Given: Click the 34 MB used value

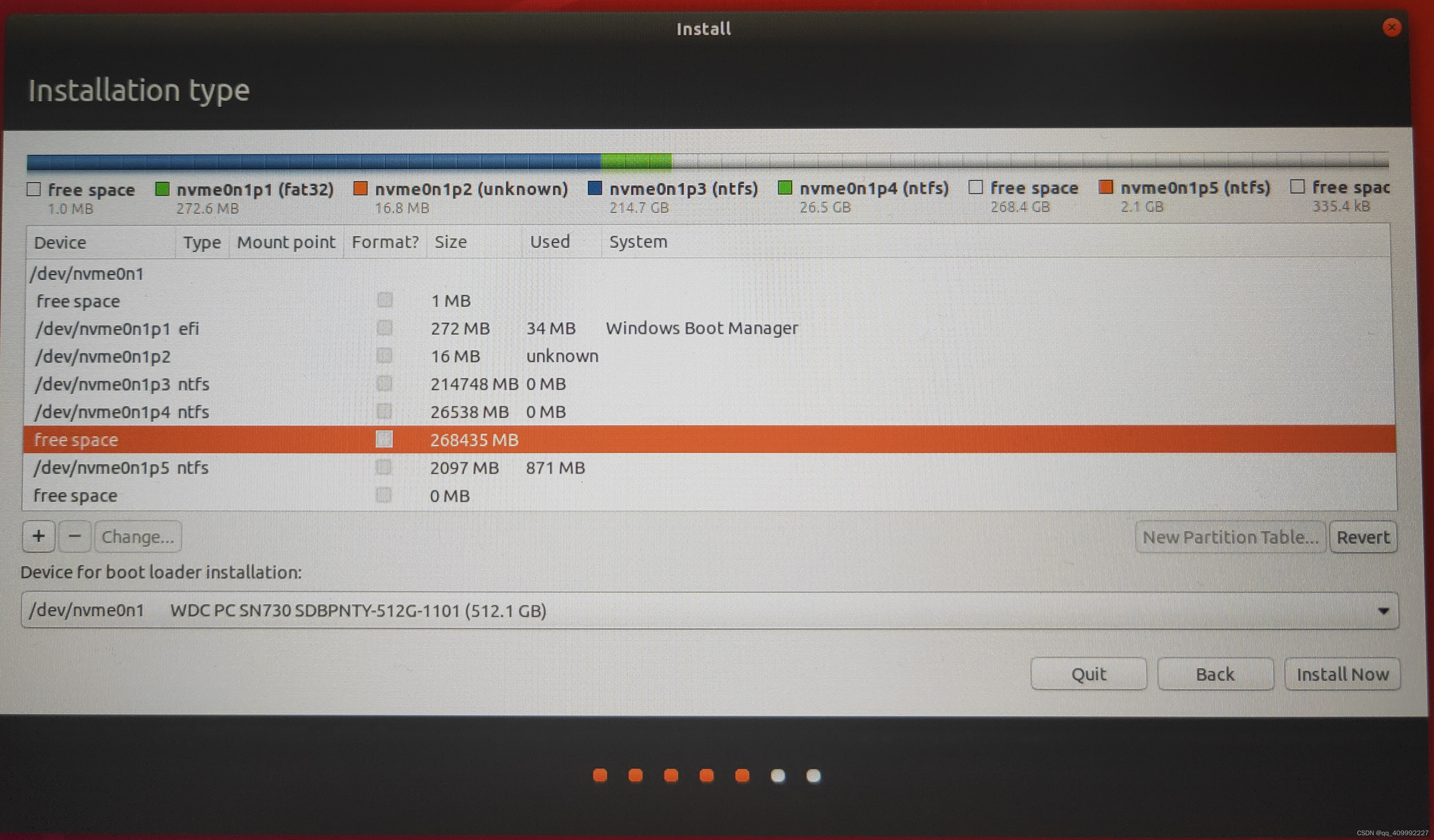Looking at the screenshot, I should pyautogui.click(x=551, y=328).
